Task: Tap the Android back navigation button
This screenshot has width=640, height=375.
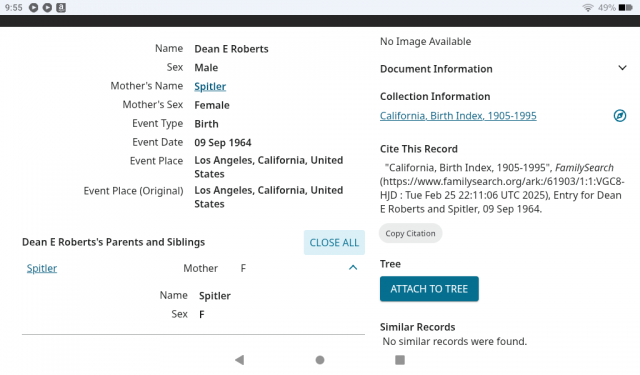Action: pyautogui.click(x=240, y=360)
